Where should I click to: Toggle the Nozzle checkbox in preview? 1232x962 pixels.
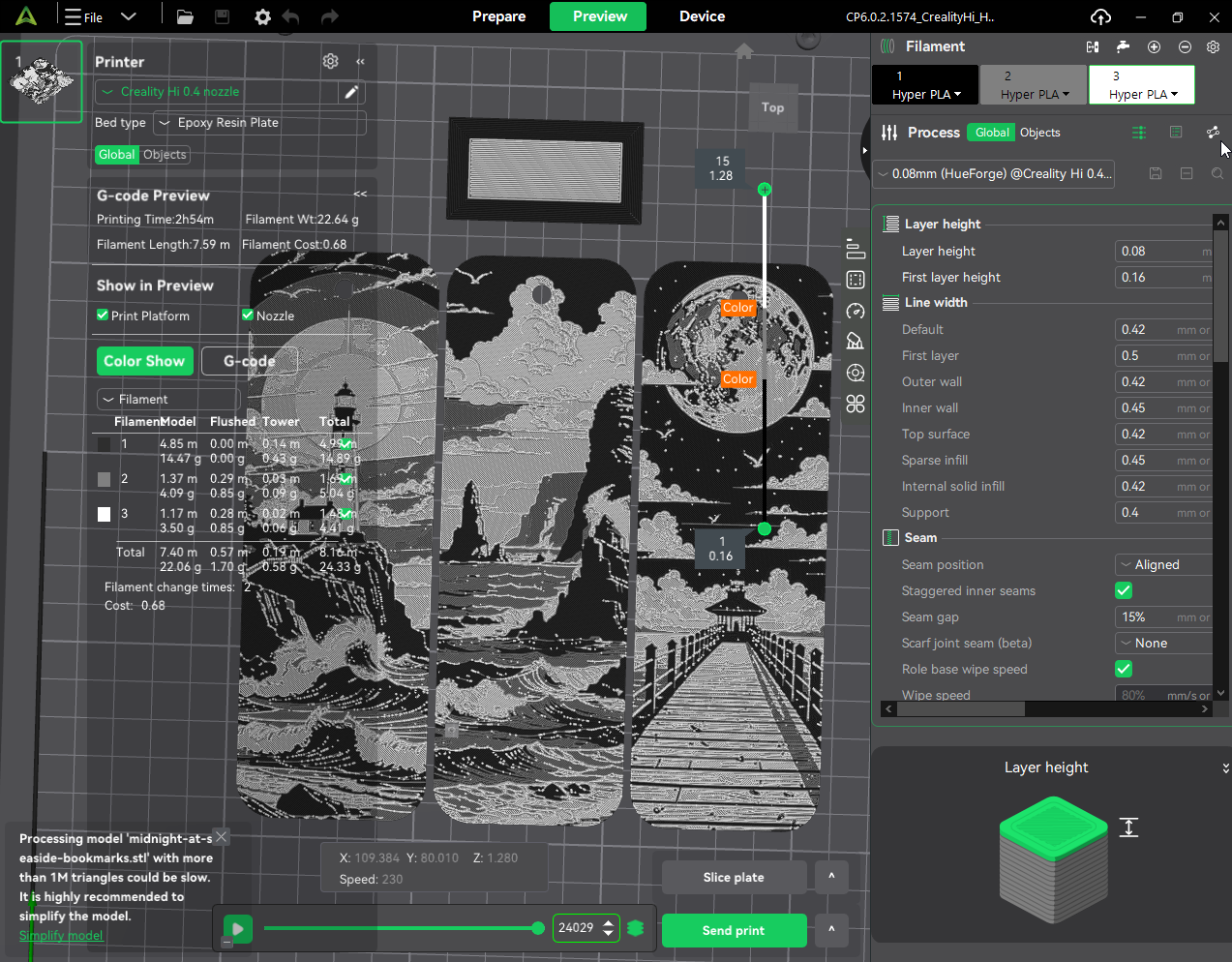tap(248, 315)
